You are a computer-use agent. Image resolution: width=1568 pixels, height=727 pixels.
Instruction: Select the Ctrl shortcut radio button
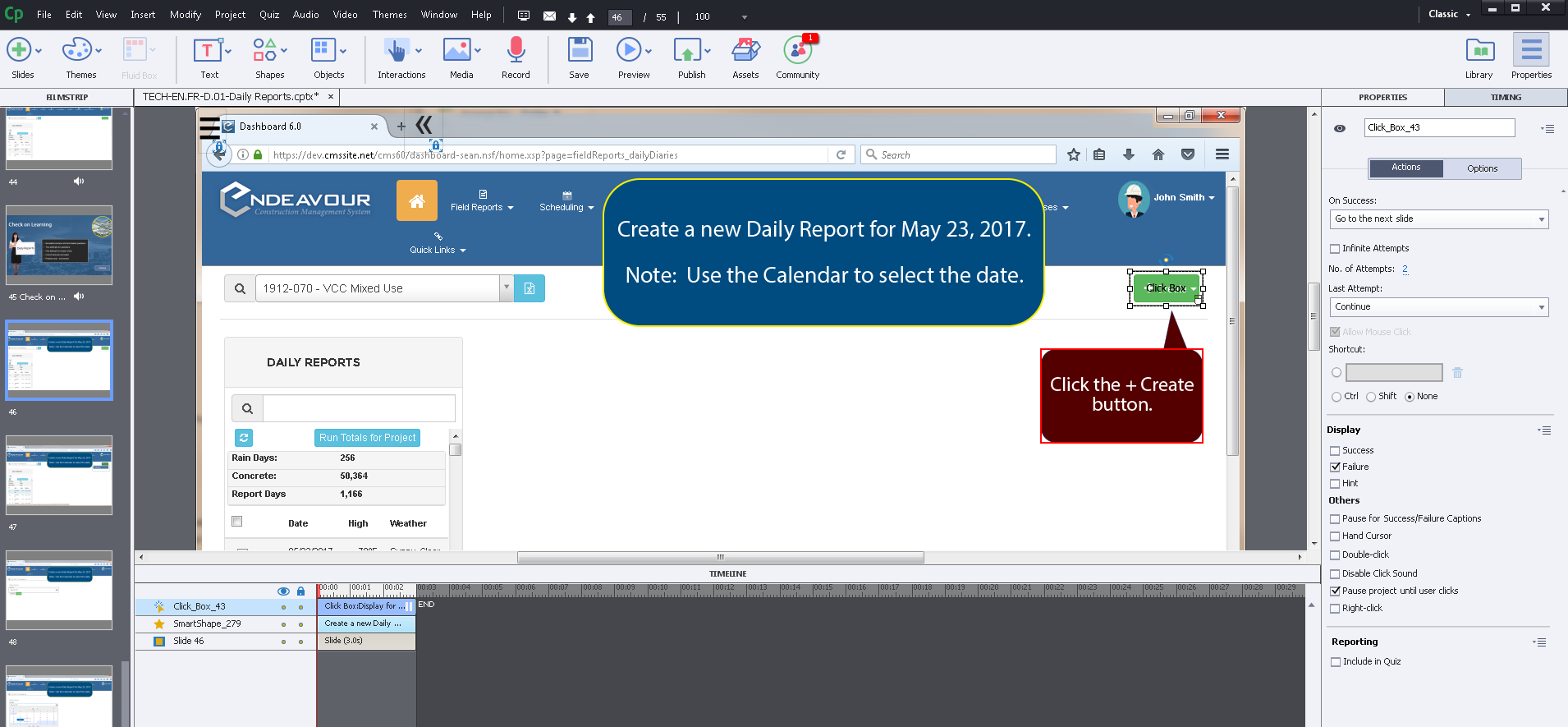pos(1336,397)
